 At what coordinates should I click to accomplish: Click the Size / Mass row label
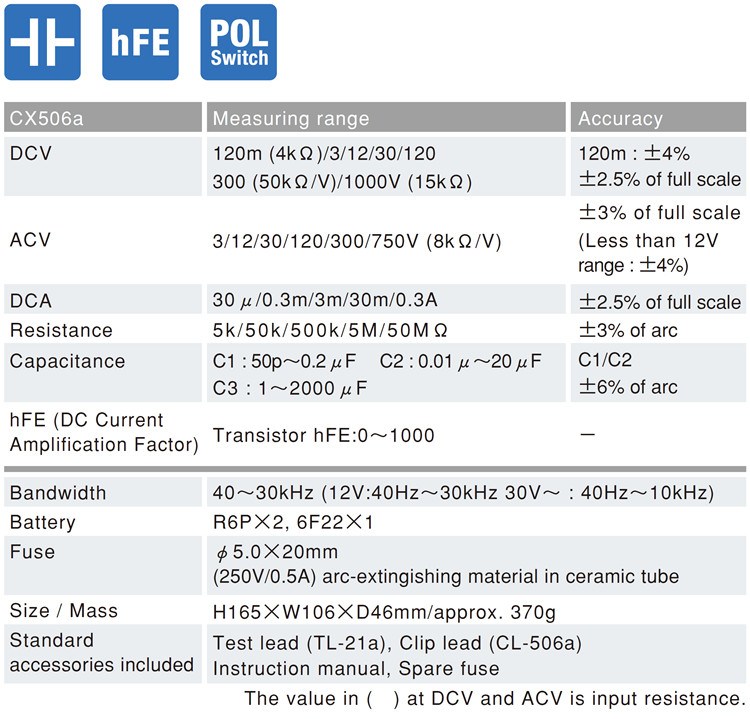tap(64, 611)
